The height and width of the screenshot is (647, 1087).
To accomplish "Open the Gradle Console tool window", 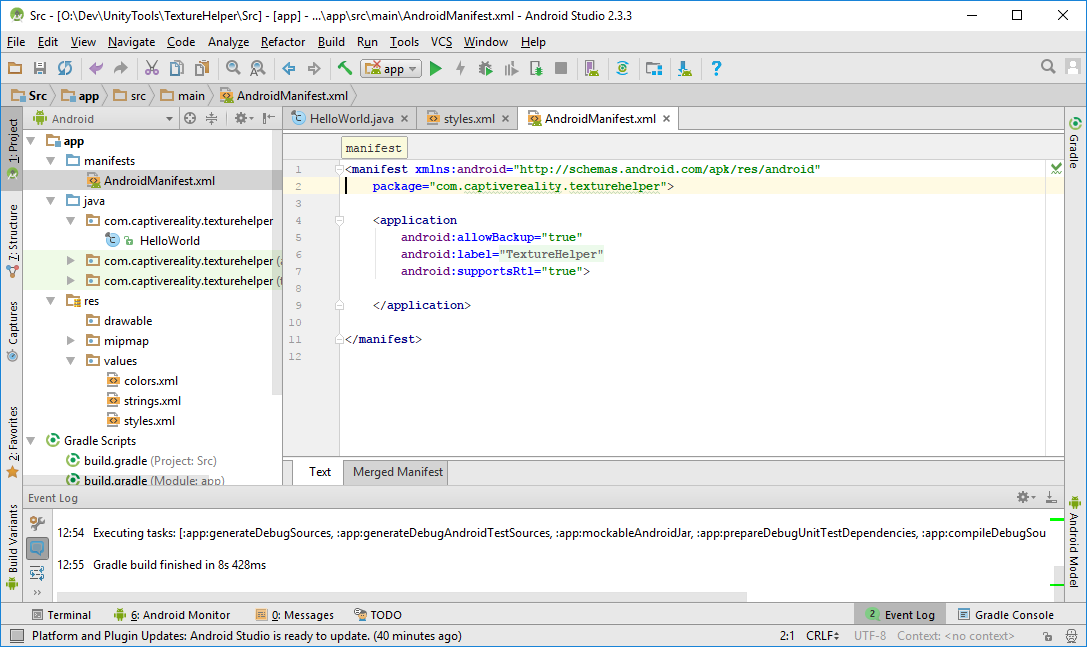I will [1006, 614].
